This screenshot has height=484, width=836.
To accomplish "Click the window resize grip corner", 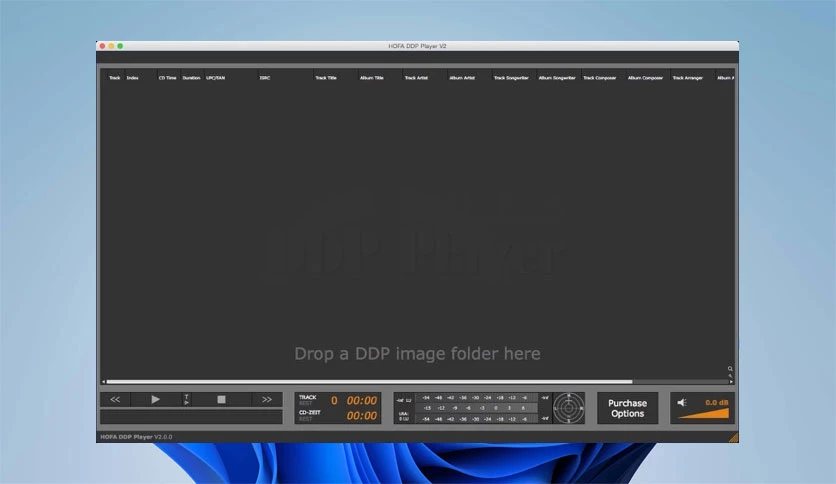I will coord(734,438).
